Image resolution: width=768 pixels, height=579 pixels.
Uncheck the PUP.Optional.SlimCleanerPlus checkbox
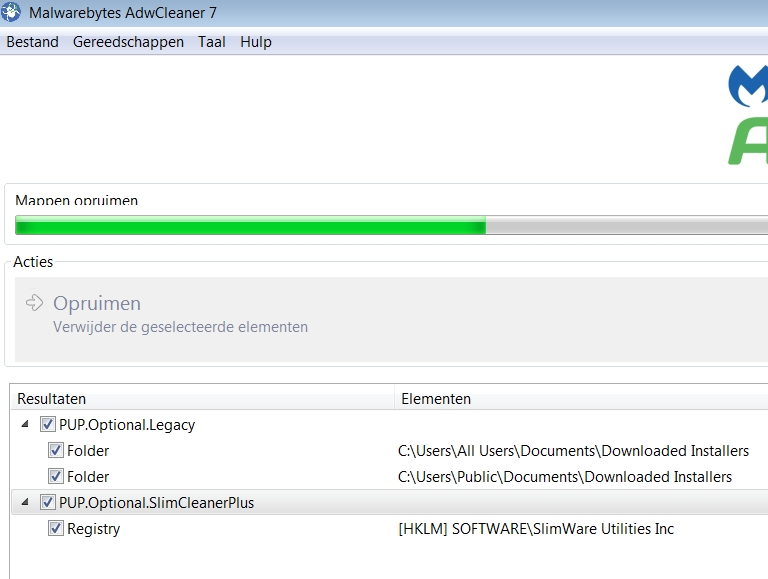point(48,502)
